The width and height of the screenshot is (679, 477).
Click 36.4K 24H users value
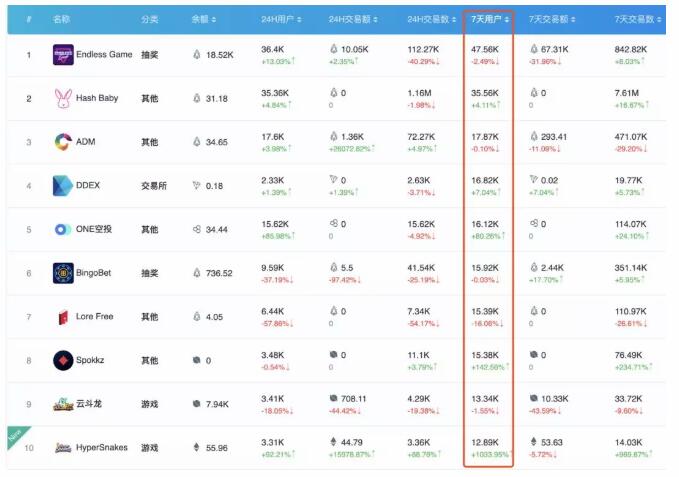tap(273, 49)
